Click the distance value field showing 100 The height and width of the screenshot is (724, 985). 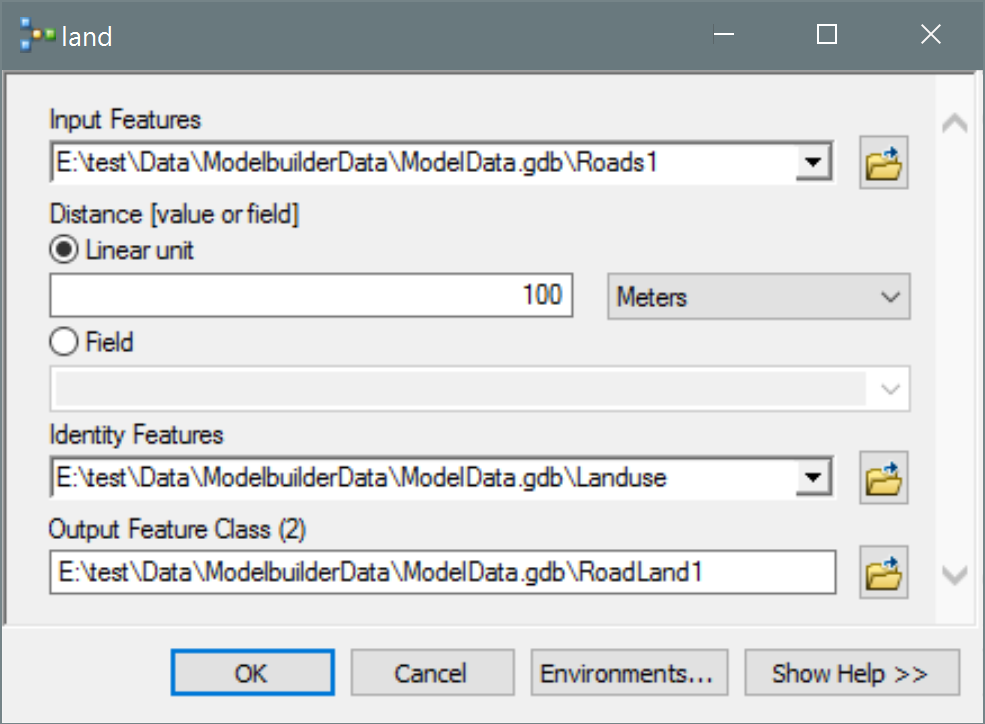point(311,297)
